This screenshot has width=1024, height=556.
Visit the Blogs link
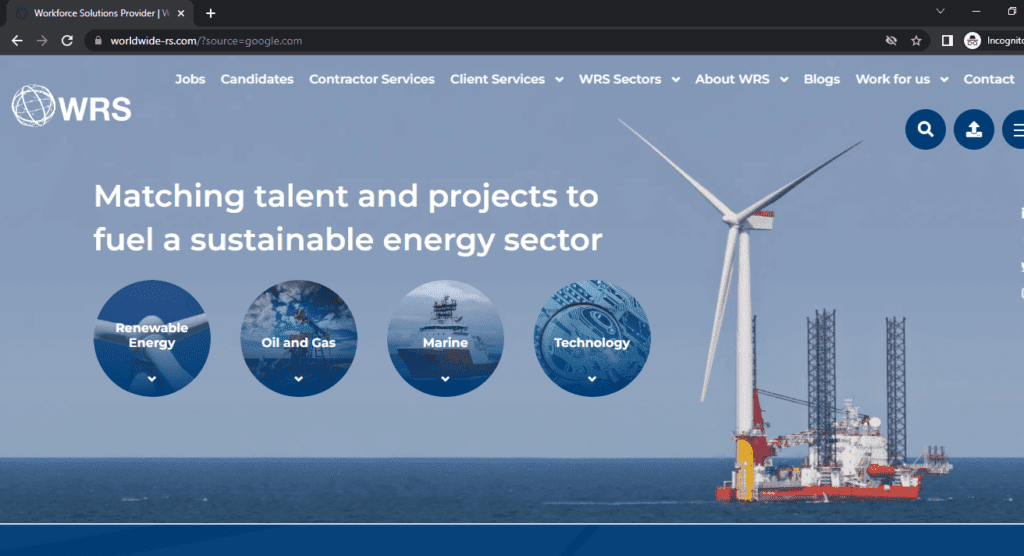pyautogui.click(x=821, y=79)
